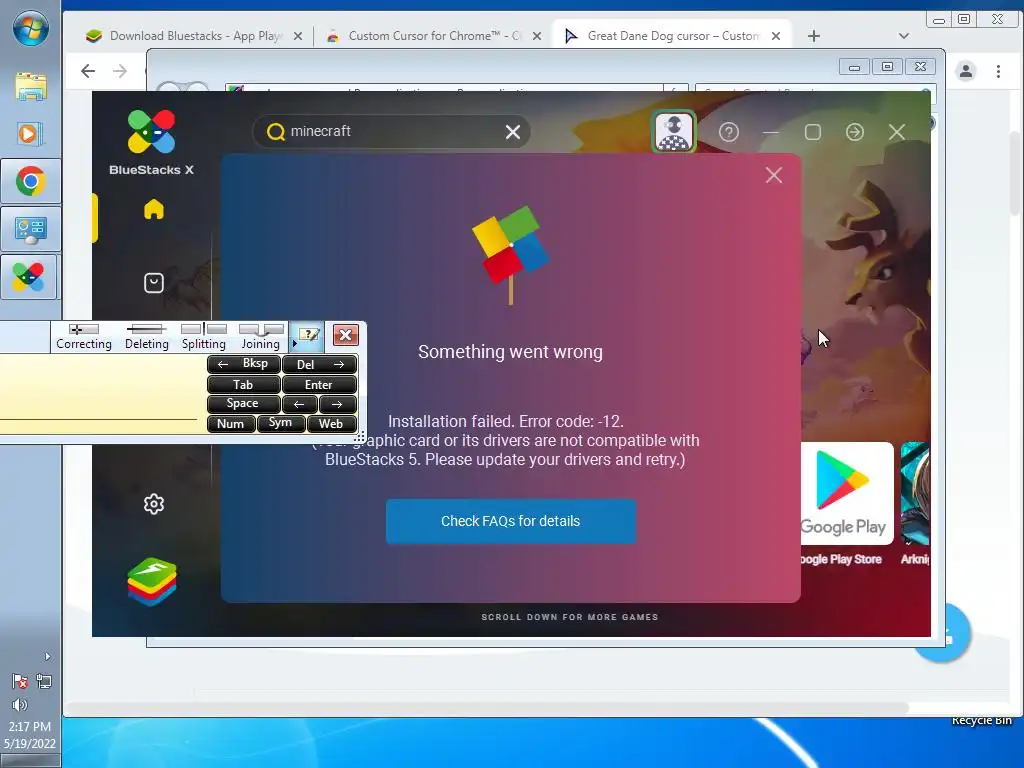The image size is (1024, 768).
Task: Click the Enter key on input panel
Action: click(320, 385)
